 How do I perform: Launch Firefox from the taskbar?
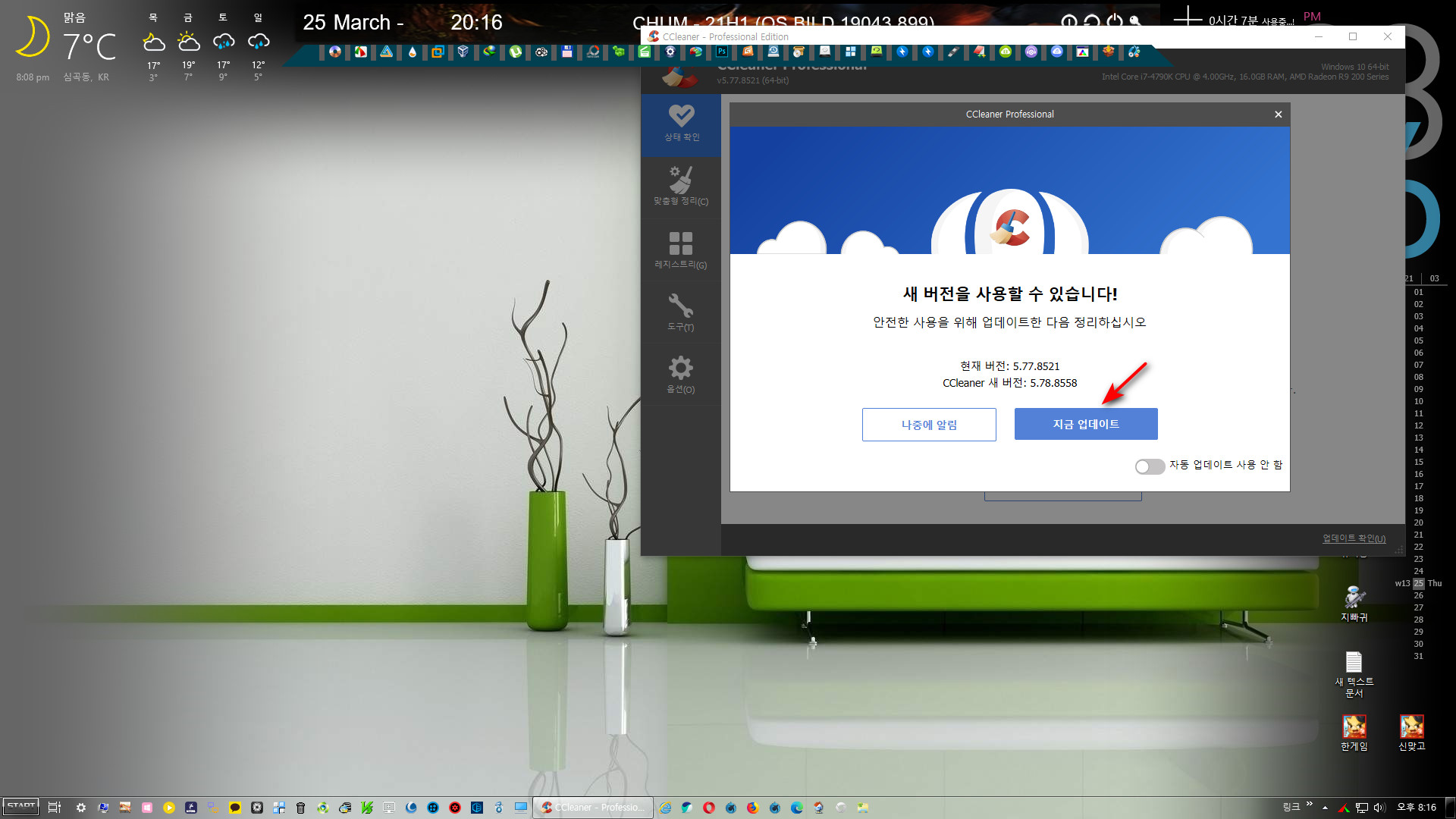[x=752, y=808]
